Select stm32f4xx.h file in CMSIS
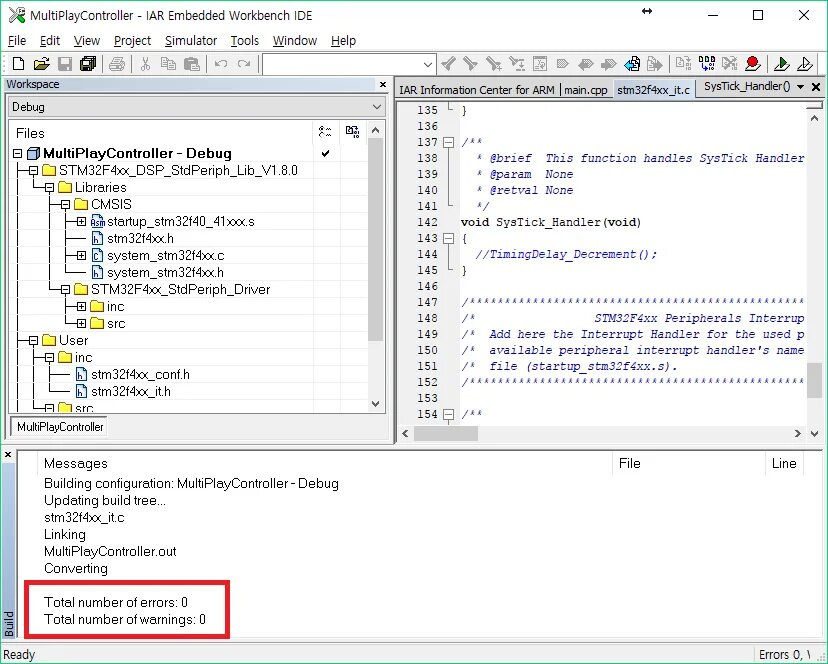This screenshot has width=828, height=664. click(140, 239)
